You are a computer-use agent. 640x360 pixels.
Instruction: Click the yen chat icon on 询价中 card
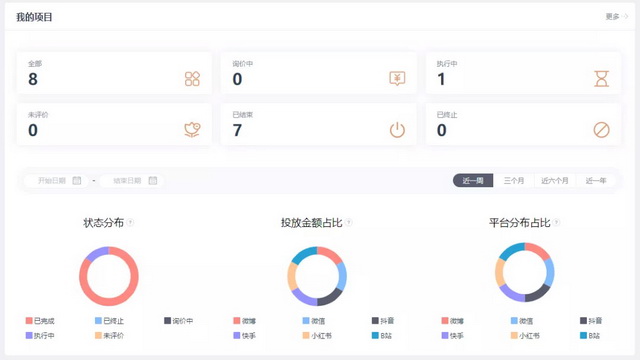coord(397,78)
